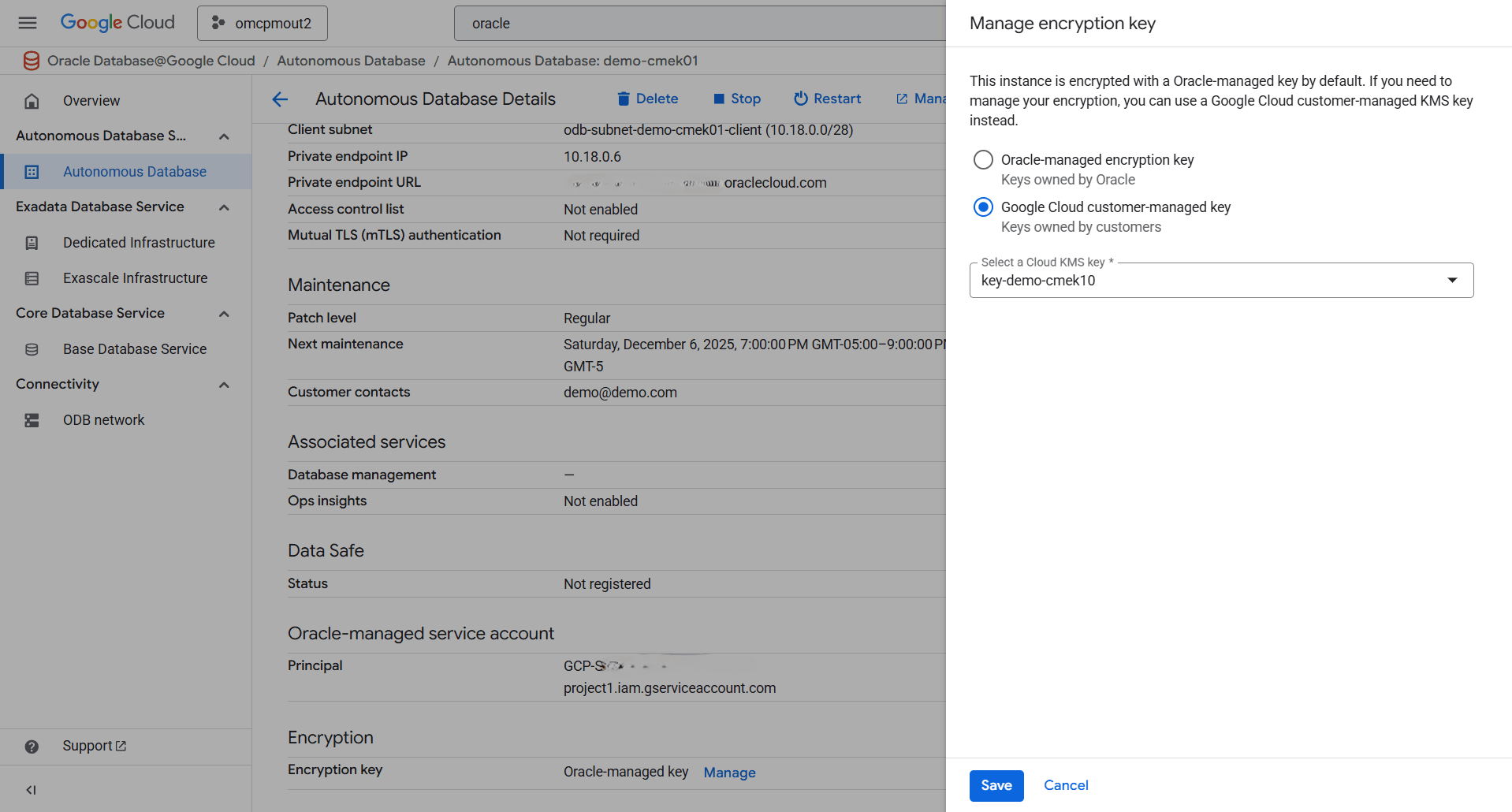
Task: Cancel the Manage encryption key panel
Action: pos(1066,785)
